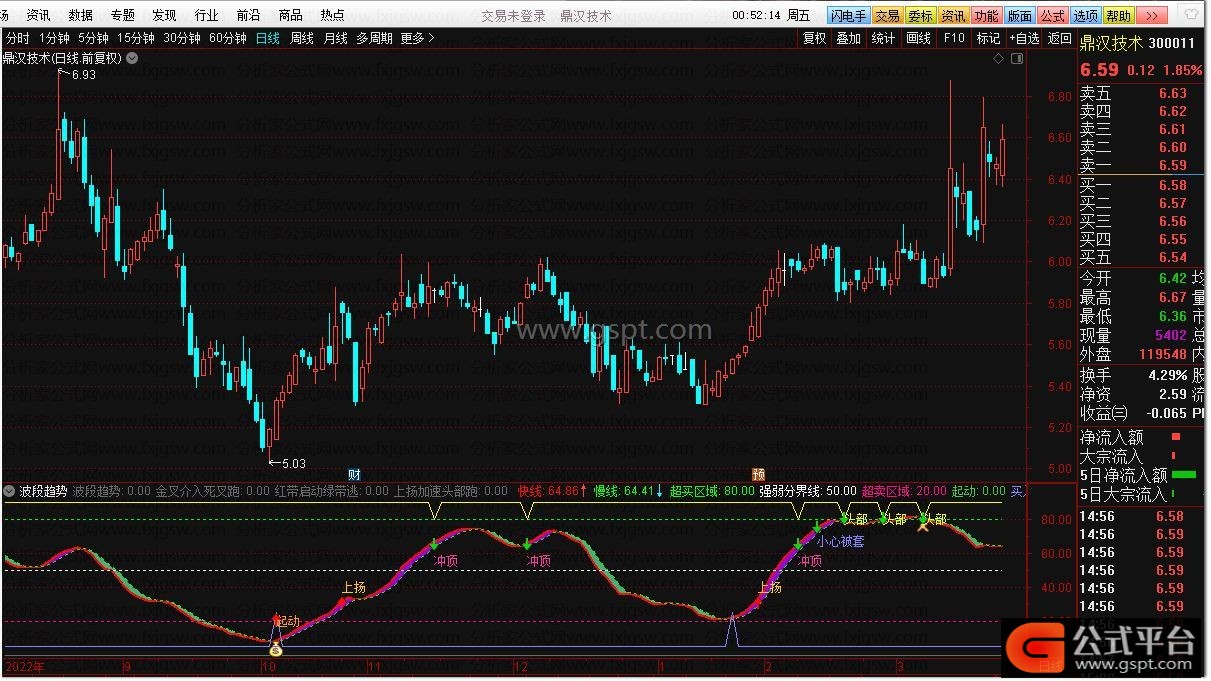1211x681 pixels.
Task: Click the 资讯 button in the colored toolbar
Action: click(x=953, y=15)
